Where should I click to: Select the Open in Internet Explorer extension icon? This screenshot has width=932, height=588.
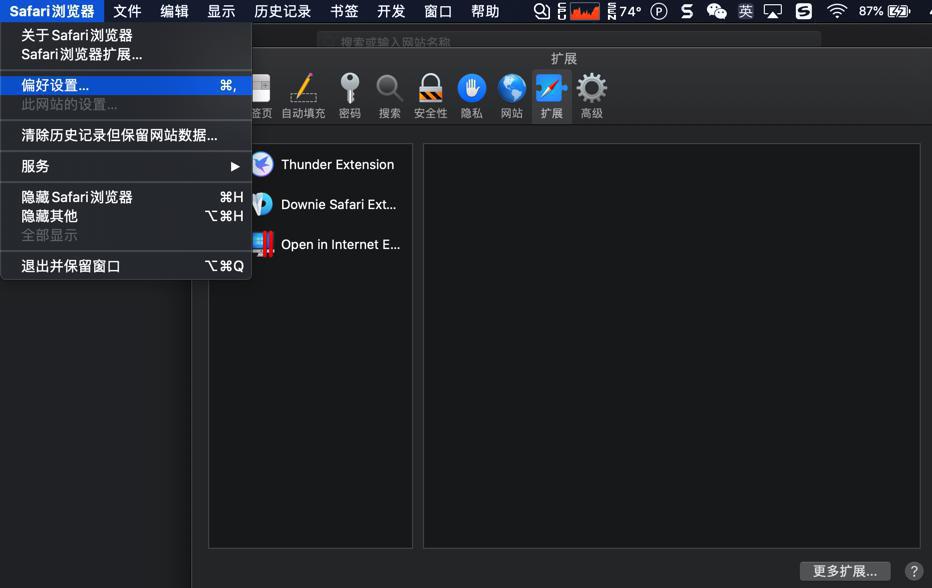pos(262,244)
